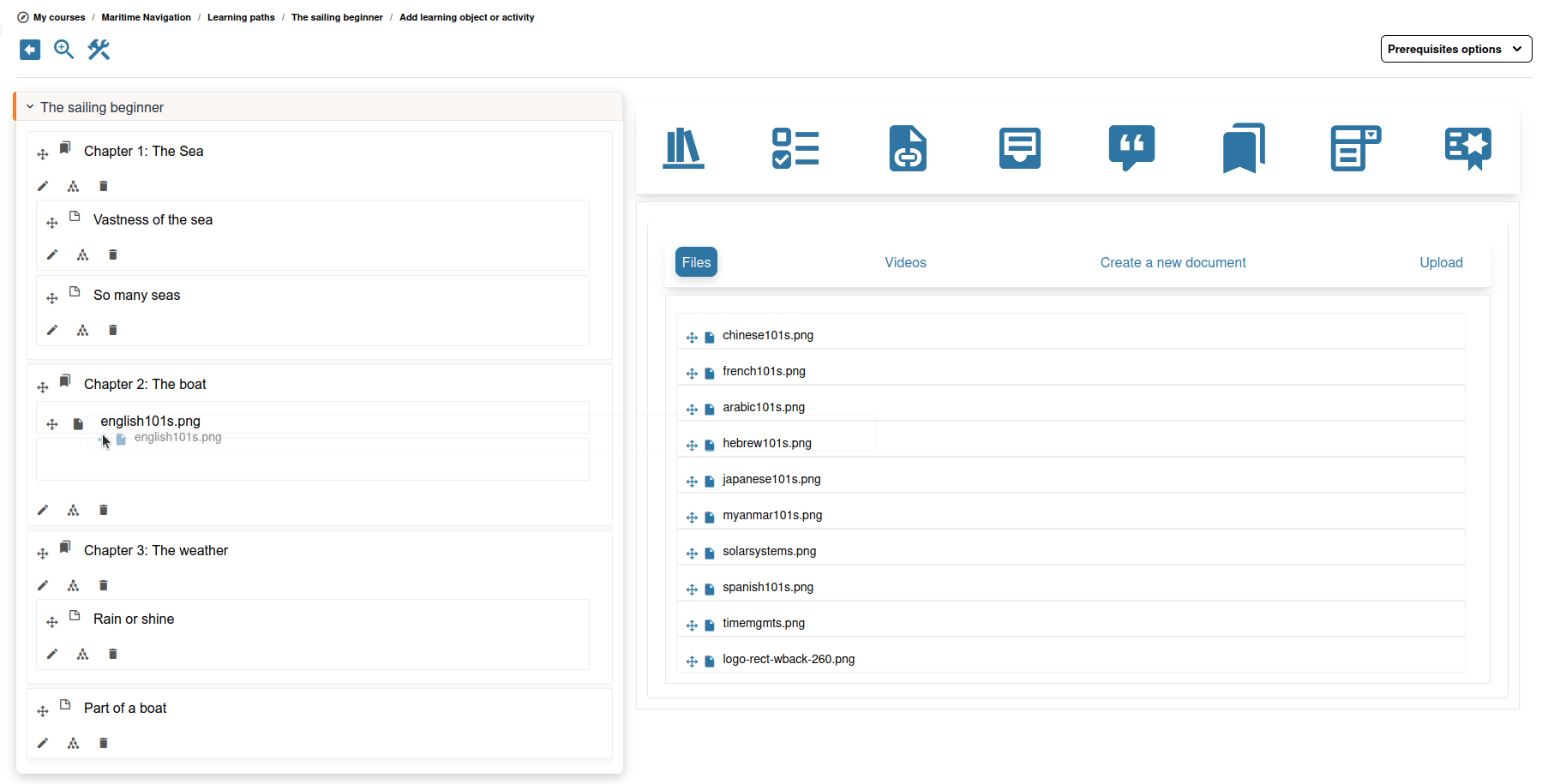Screen dimensions: 1548x784
Task: Open the learning path preview magnifier icon
Action: [64, 50]
